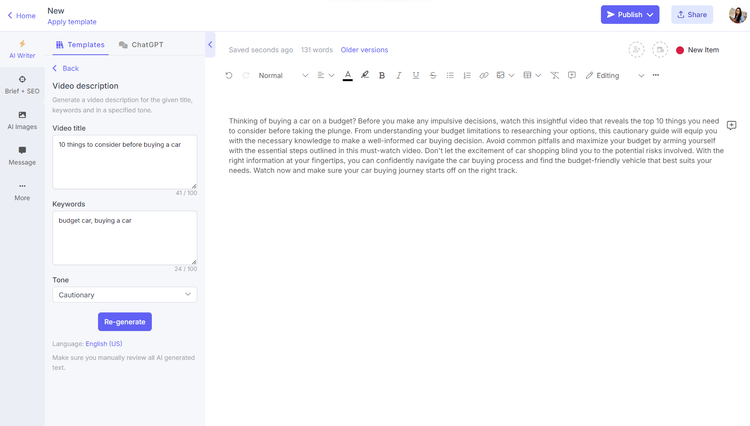
Task: Open the Normal paragraph style dropdown
Action: (x=283, y=76)
